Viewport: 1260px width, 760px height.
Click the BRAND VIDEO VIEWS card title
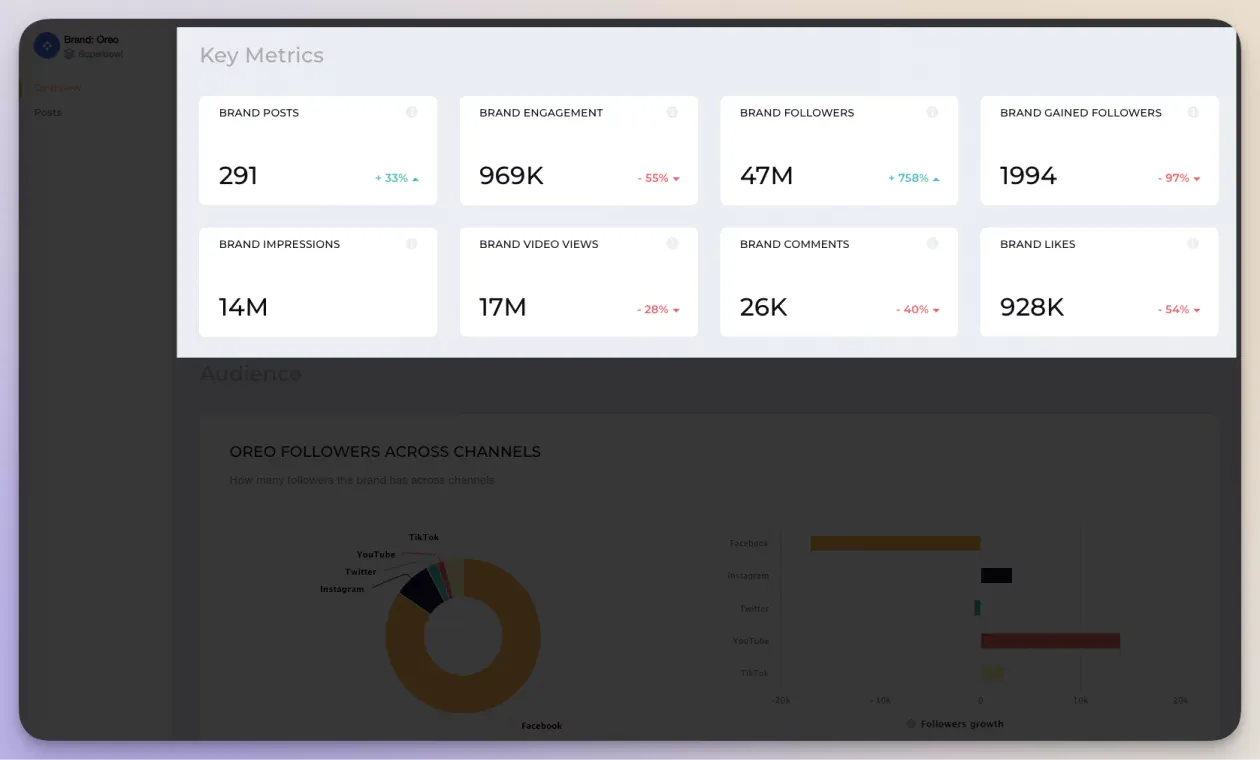point(539,244)
